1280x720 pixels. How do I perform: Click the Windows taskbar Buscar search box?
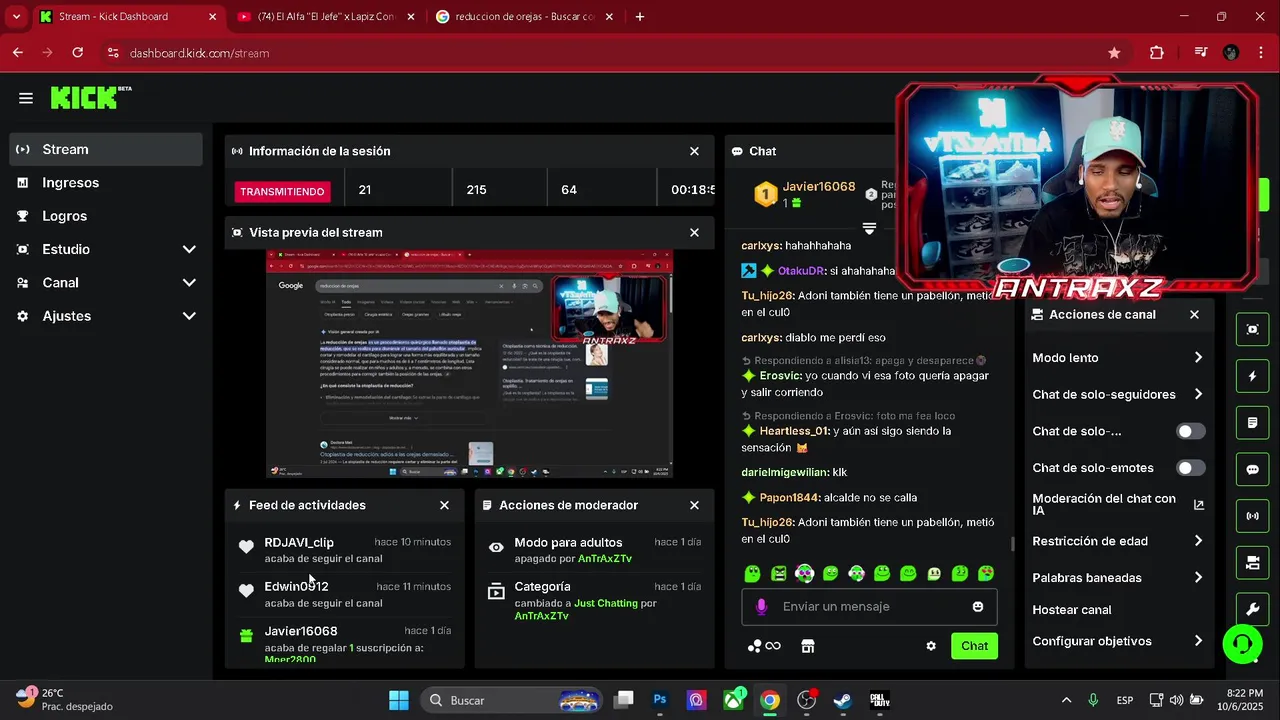(513, 700)
